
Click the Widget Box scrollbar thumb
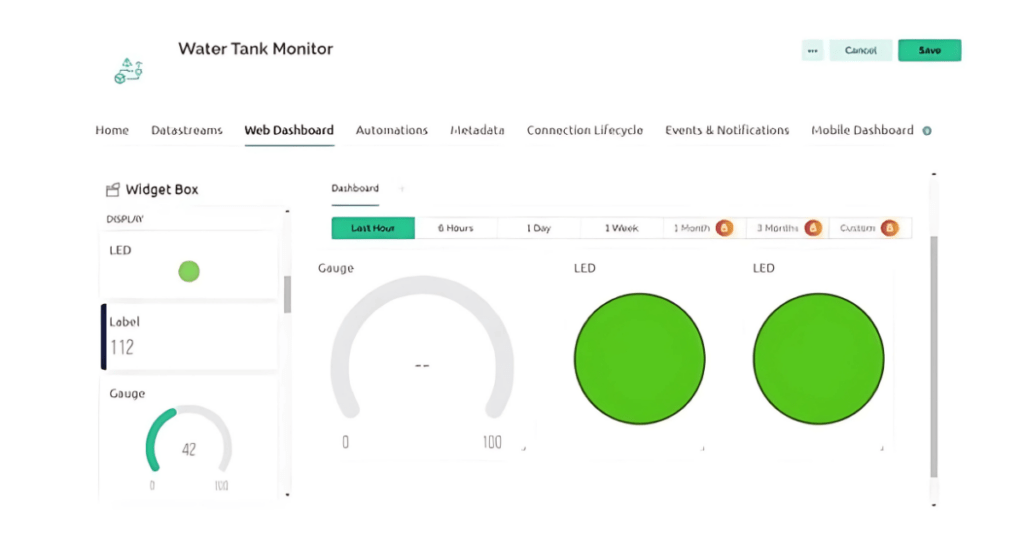click(288, 294)
